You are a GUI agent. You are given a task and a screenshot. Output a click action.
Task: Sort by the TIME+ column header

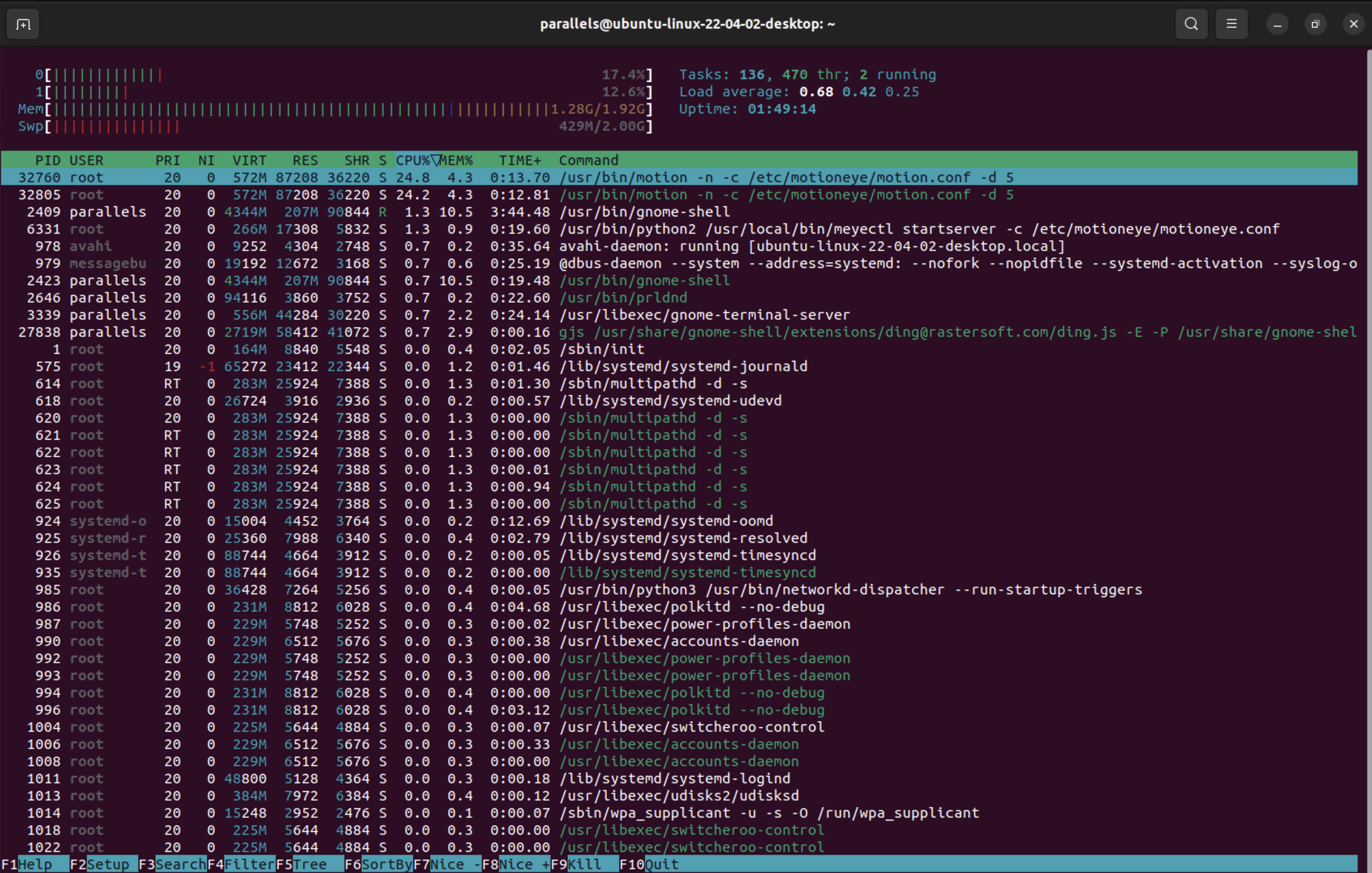[520, 160]
